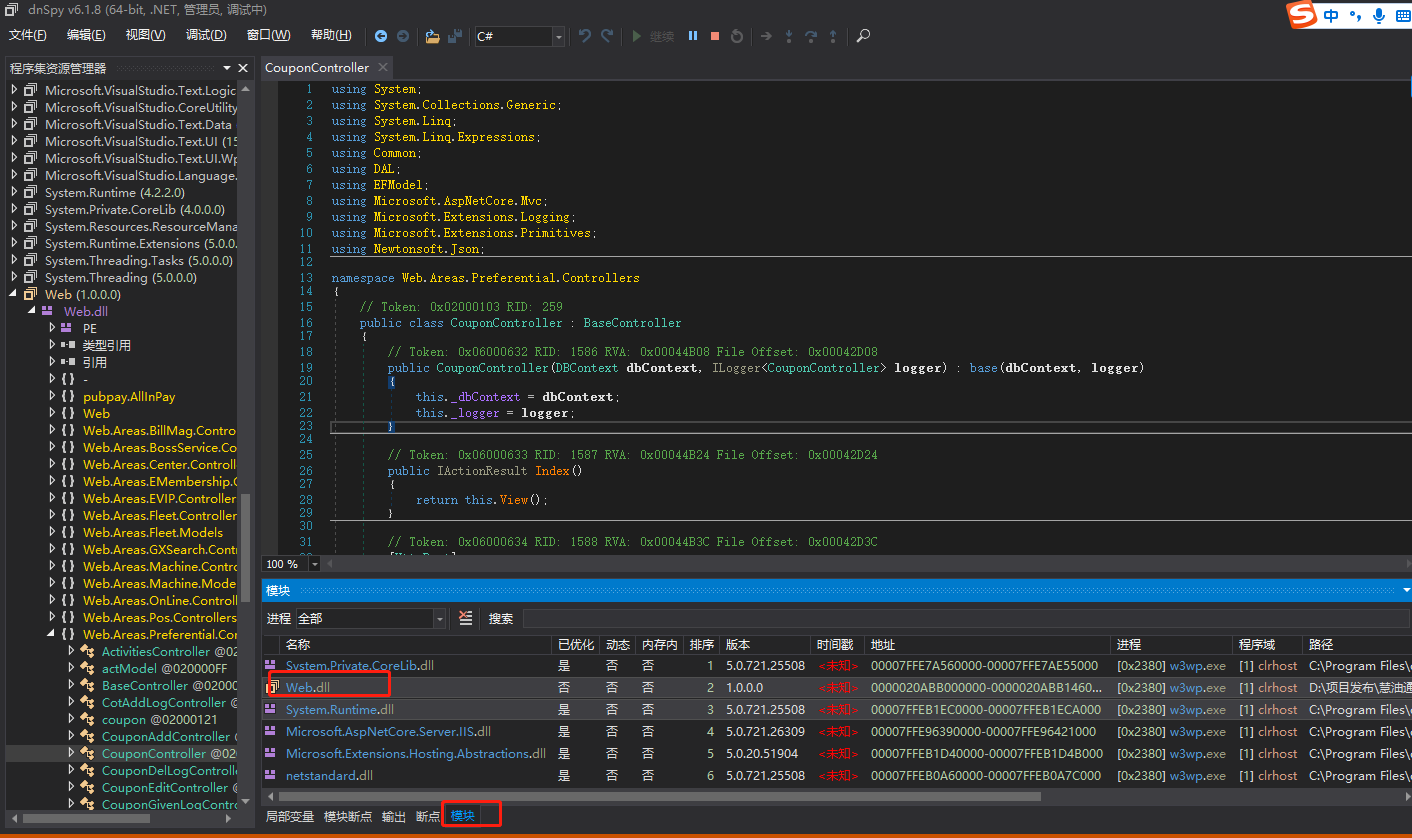The image size is (1412, 838).
Task: Switch to the 断点 tab
Action: click(428, 817)
